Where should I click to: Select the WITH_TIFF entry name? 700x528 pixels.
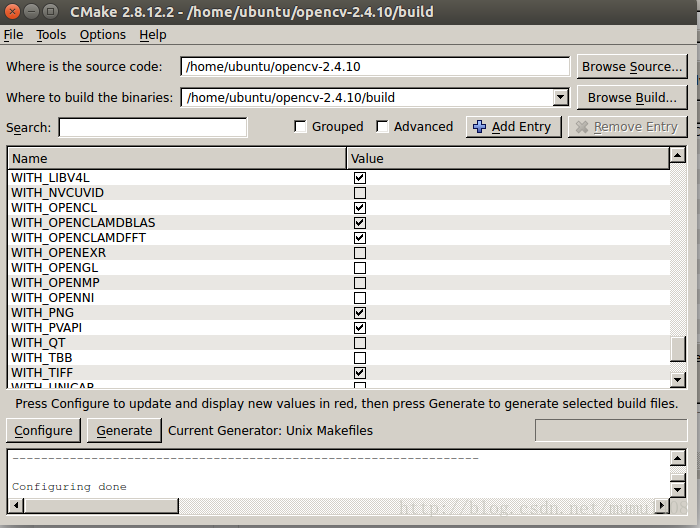point(42,373)
